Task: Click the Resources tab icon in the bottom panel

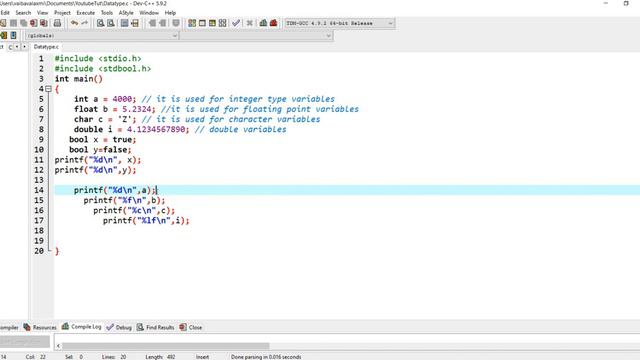Action: [27, 327]
